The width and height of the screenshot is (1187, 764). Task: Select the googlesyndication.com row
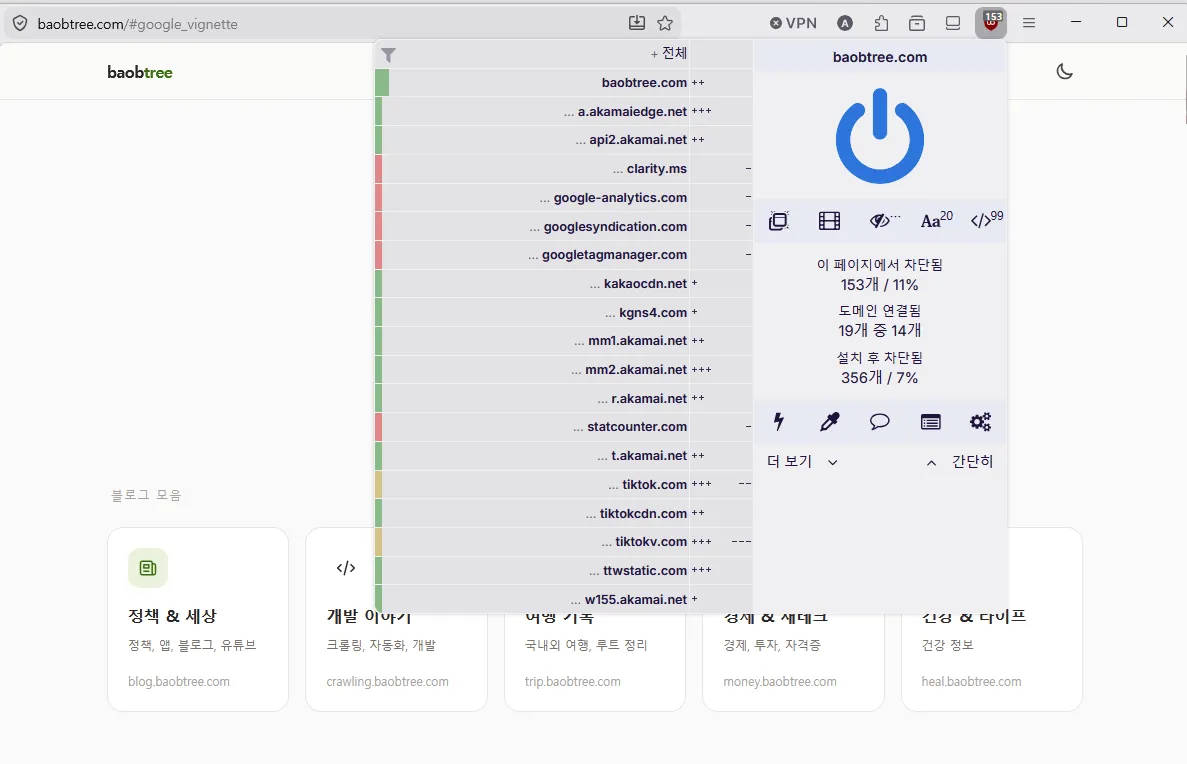563,226
